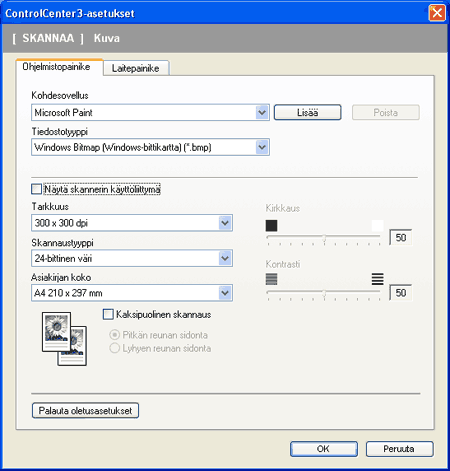The image size is (450, 471).
Task: Click the high contrast lines icon
Action: click(x=377, y=279)
